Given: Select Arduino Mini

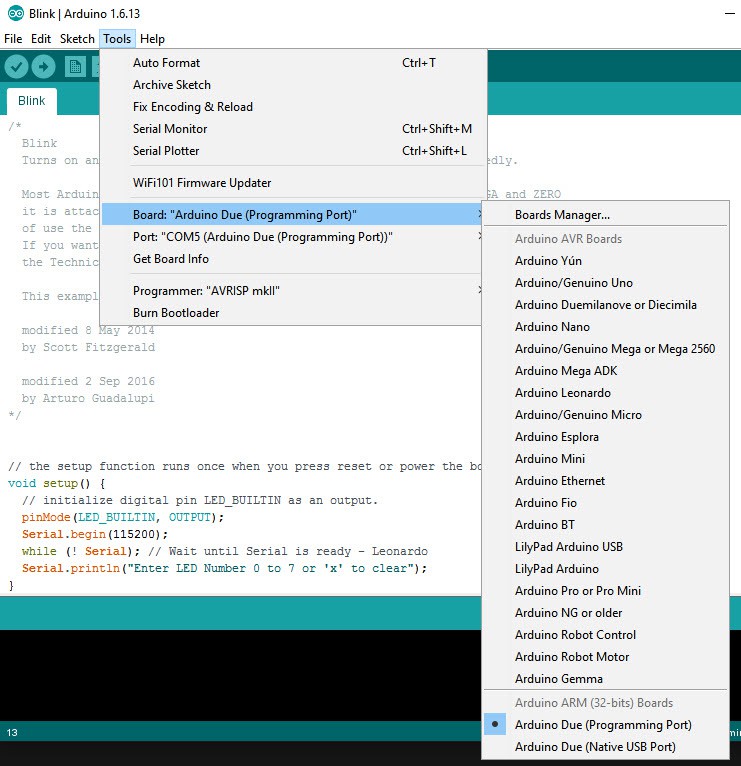Looking at the screenshot, I should (606, 458).
